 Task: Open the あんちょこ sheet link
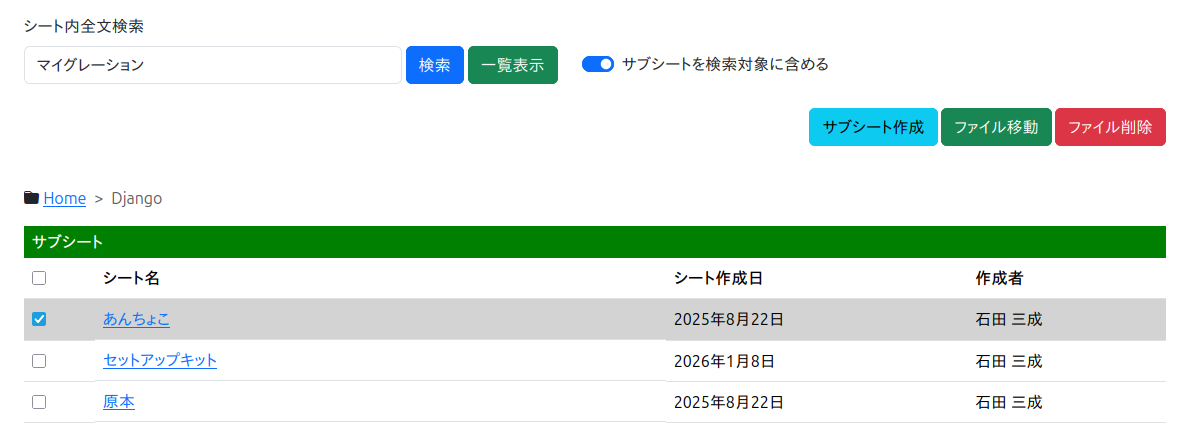click(x=136, y=320)
